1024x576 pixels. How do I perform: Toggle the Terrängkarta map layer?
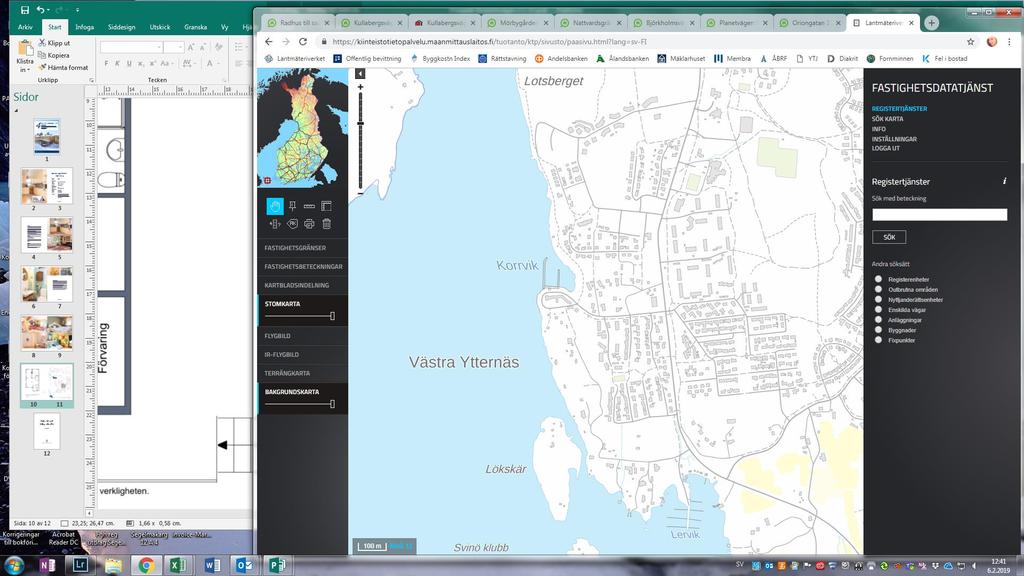302,373
